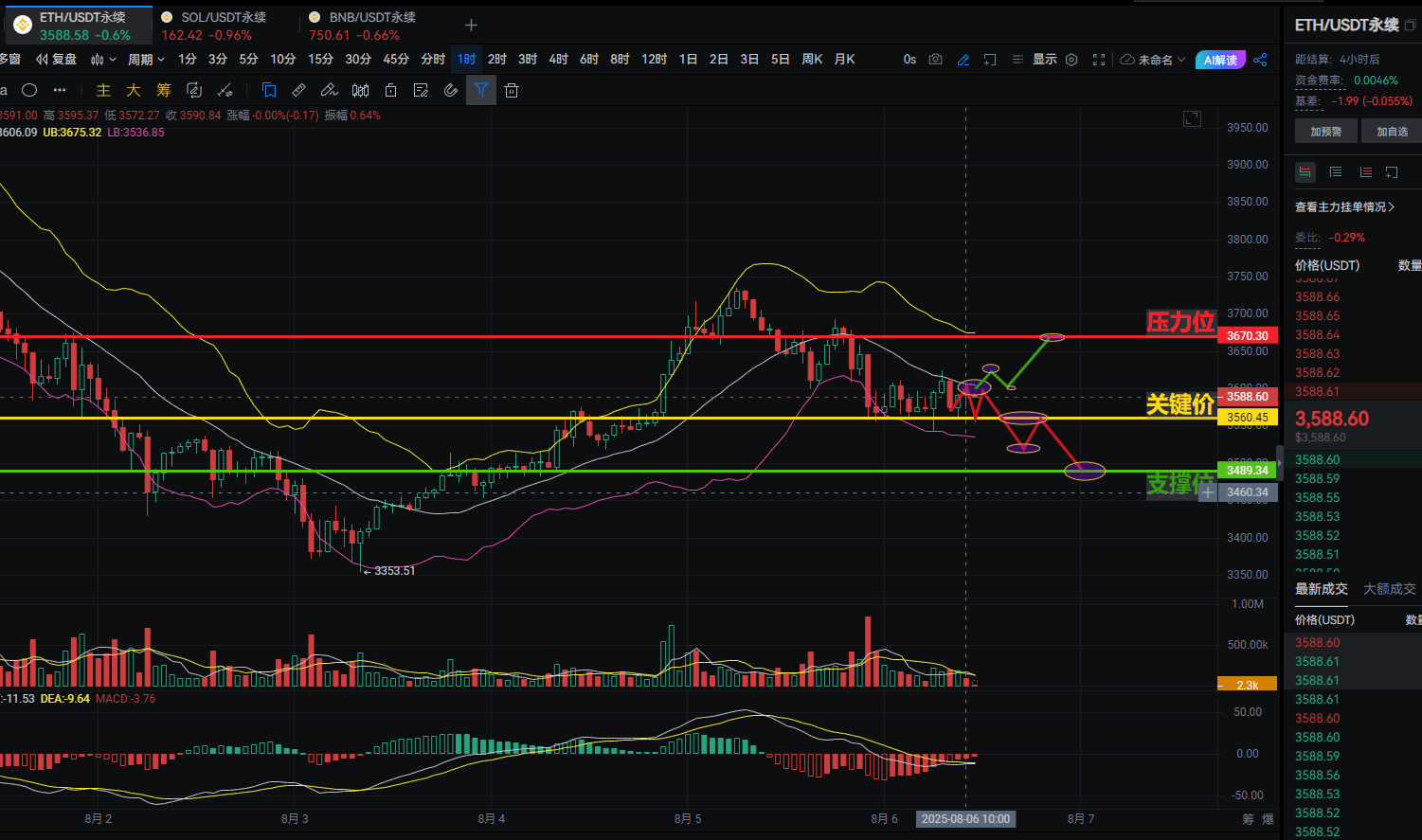The image size is (1422, 840).
Task: Select the 月K timeframe
Action: coord(844,59)
